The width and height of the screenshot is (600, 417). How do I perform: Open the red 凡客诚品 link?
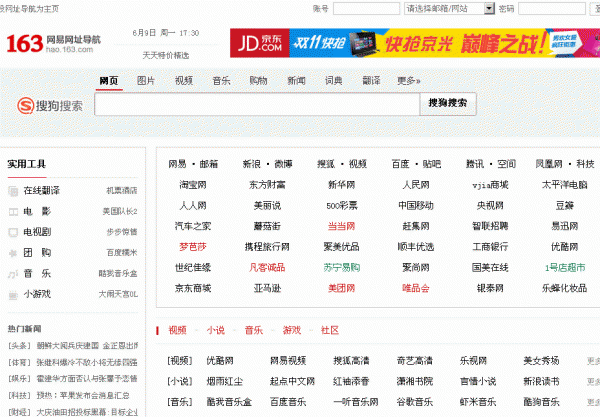(267, 268)
